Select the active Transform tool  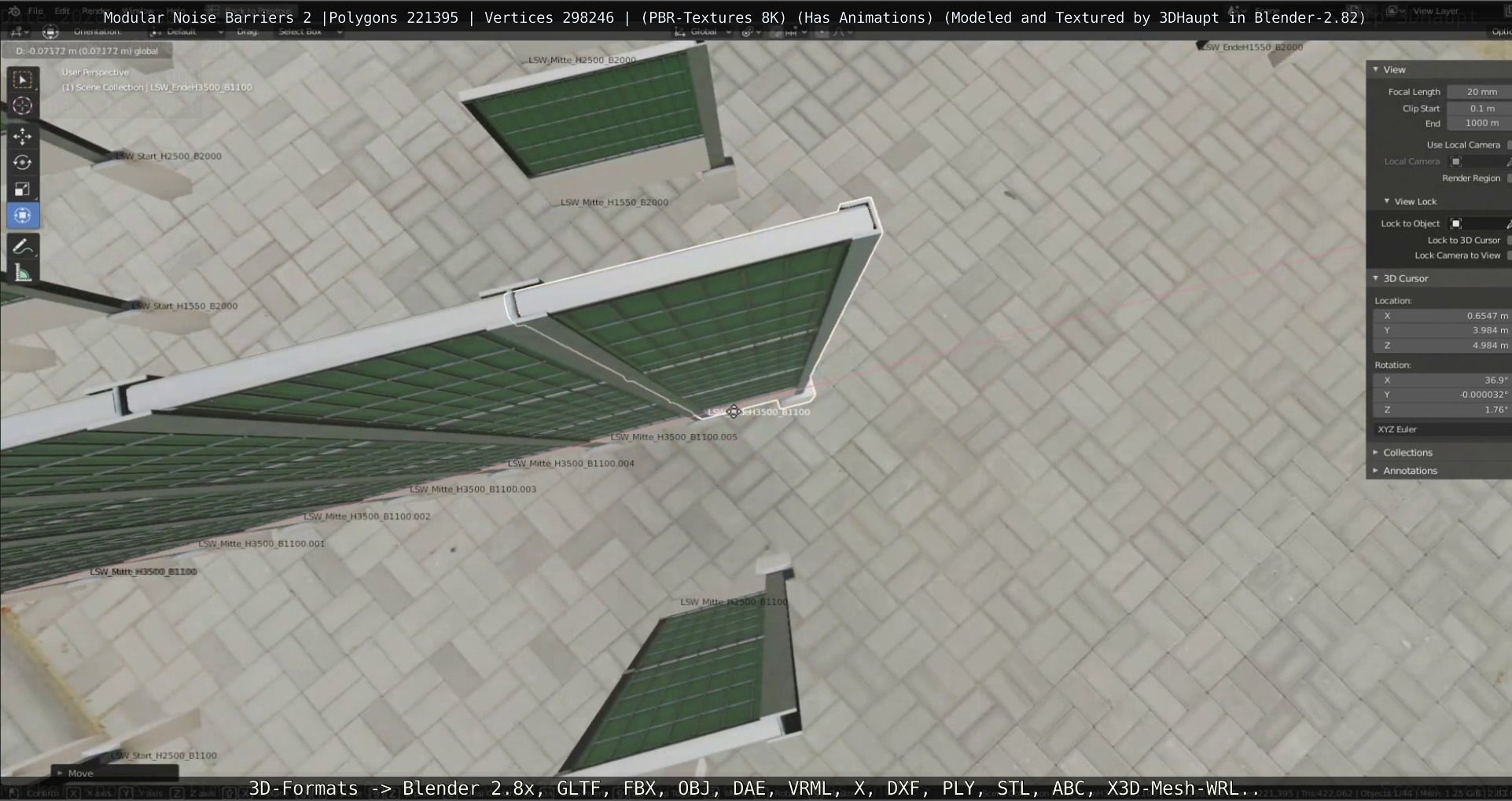point(22,215)
